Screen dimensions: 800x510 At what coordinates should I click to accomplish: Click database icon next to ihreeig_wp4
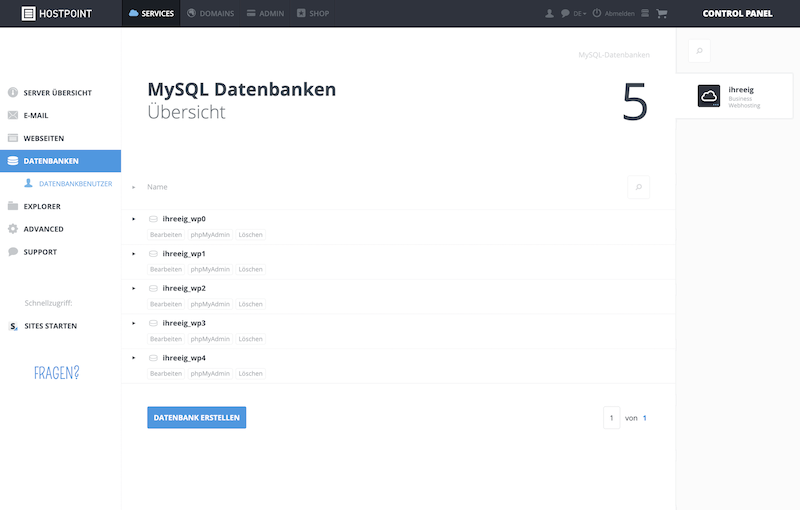point(153,358)
